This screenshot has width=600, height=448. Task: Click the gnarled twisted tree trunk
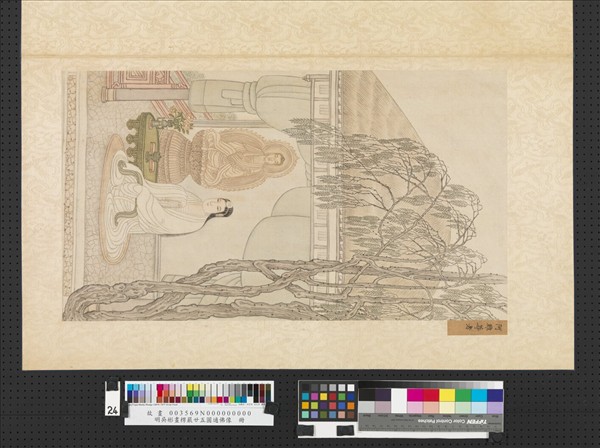pyautogui.click(x=200, y=285)
